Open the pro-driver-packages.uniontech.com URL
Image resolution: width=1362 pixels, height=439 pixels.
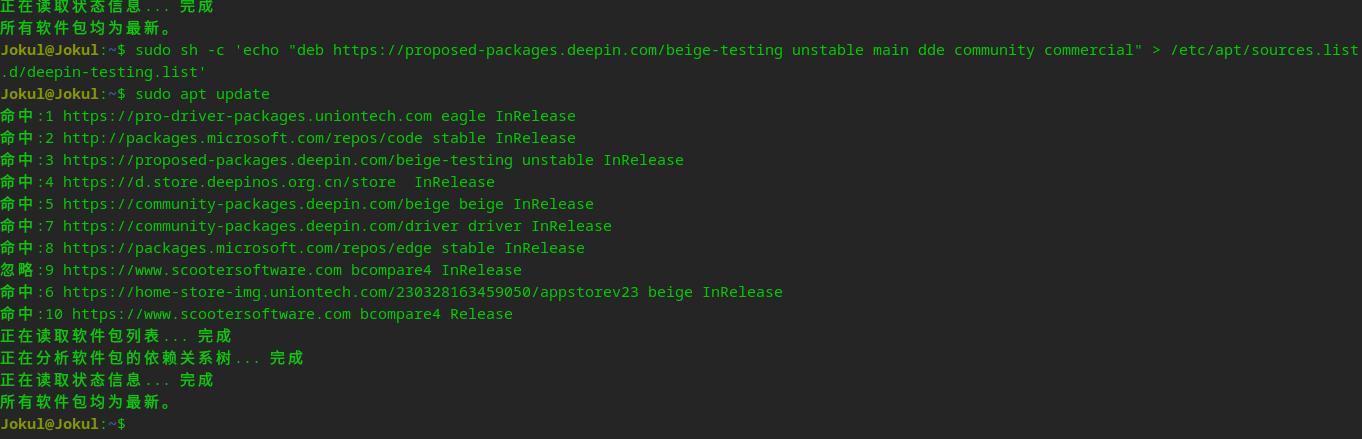tap(247, 116)
